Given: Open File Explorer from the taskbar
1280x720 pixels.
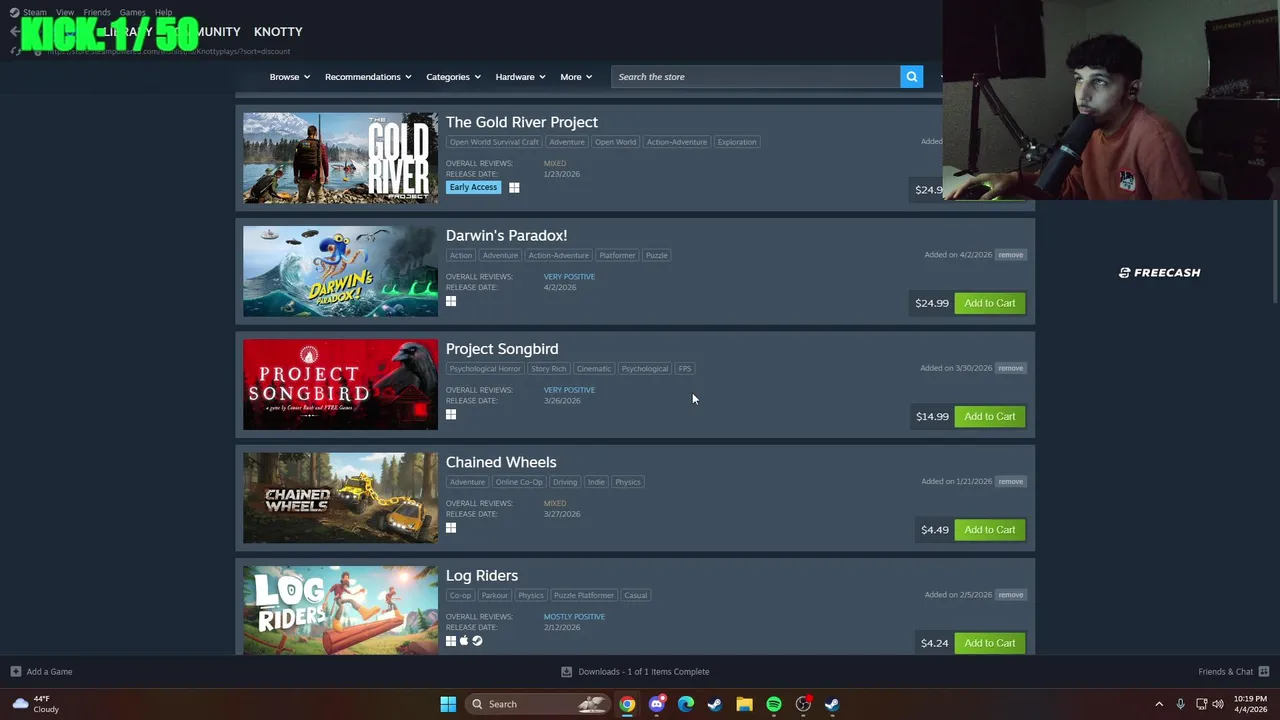Looking at the screenshot, I should (744, 704).
